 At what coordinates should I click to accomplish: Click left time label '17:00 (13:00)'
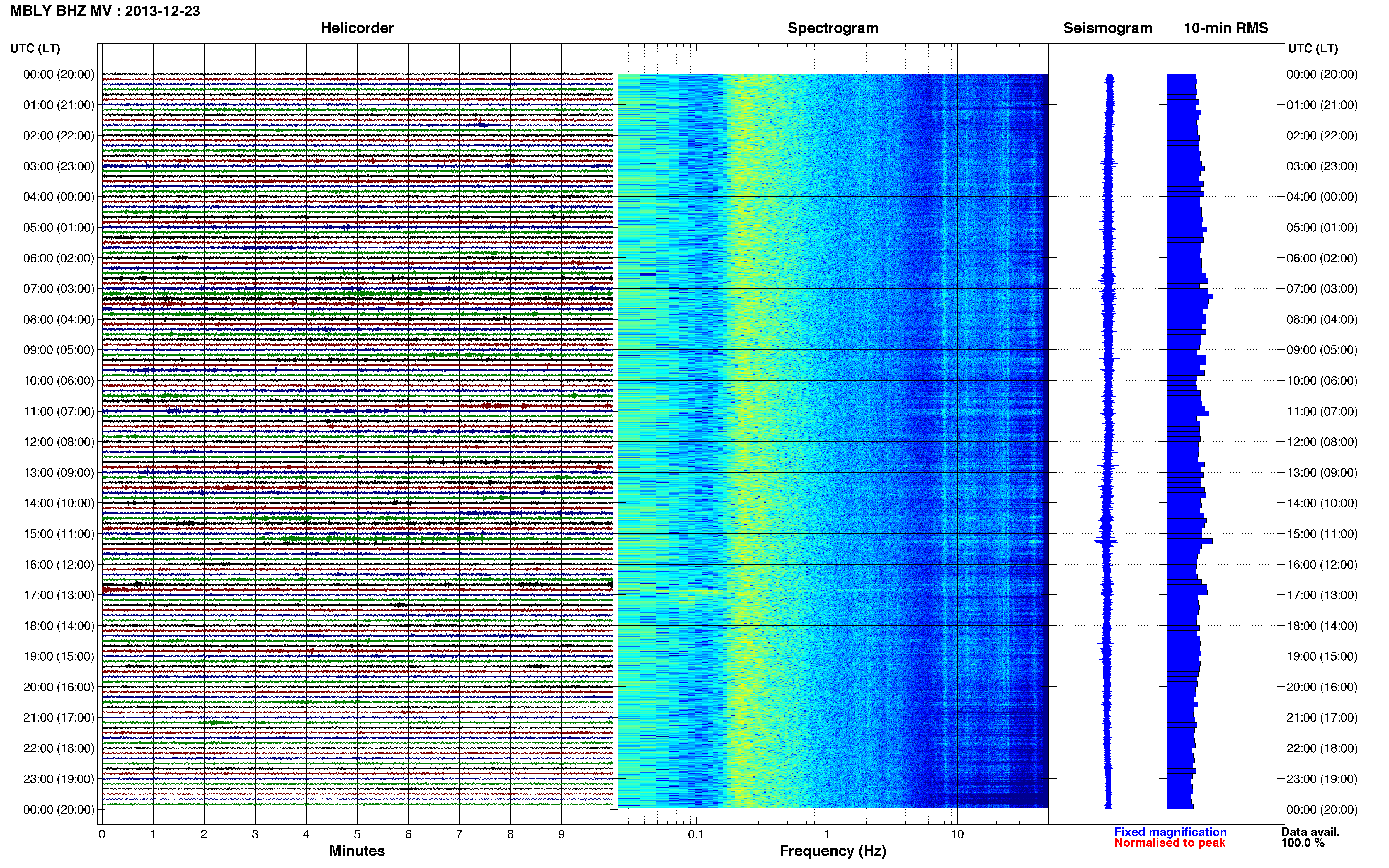pos(59,595)
